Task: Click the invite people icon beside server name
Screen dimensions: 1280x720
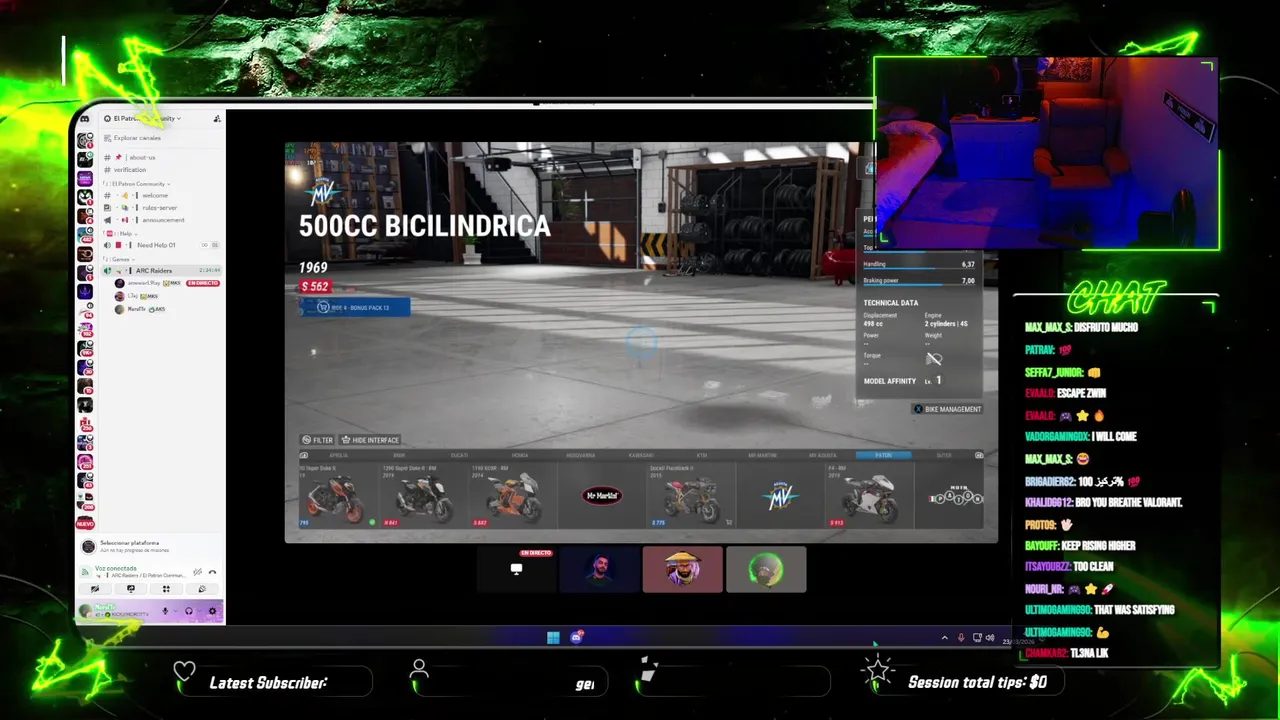Action: [x=217, y=119]
